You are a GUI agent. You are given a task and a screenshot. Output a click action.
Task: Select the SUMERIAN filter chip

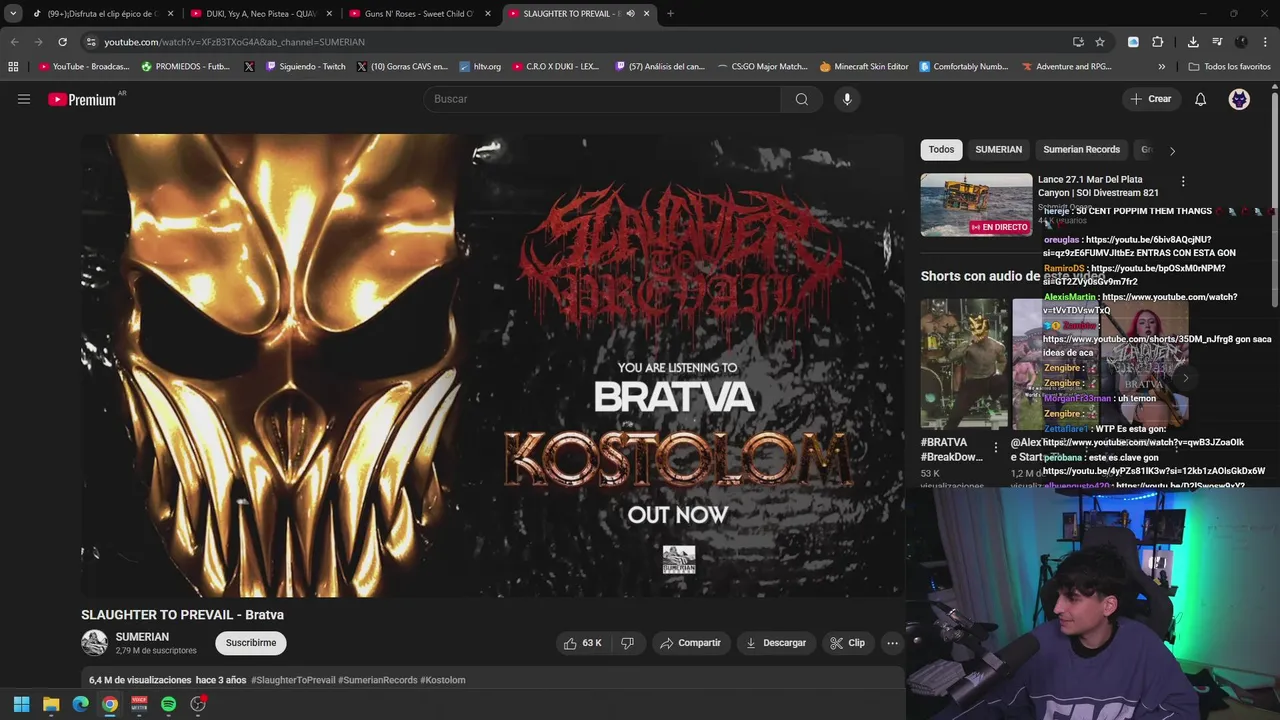pyautogui.click(x=998, y=149)
